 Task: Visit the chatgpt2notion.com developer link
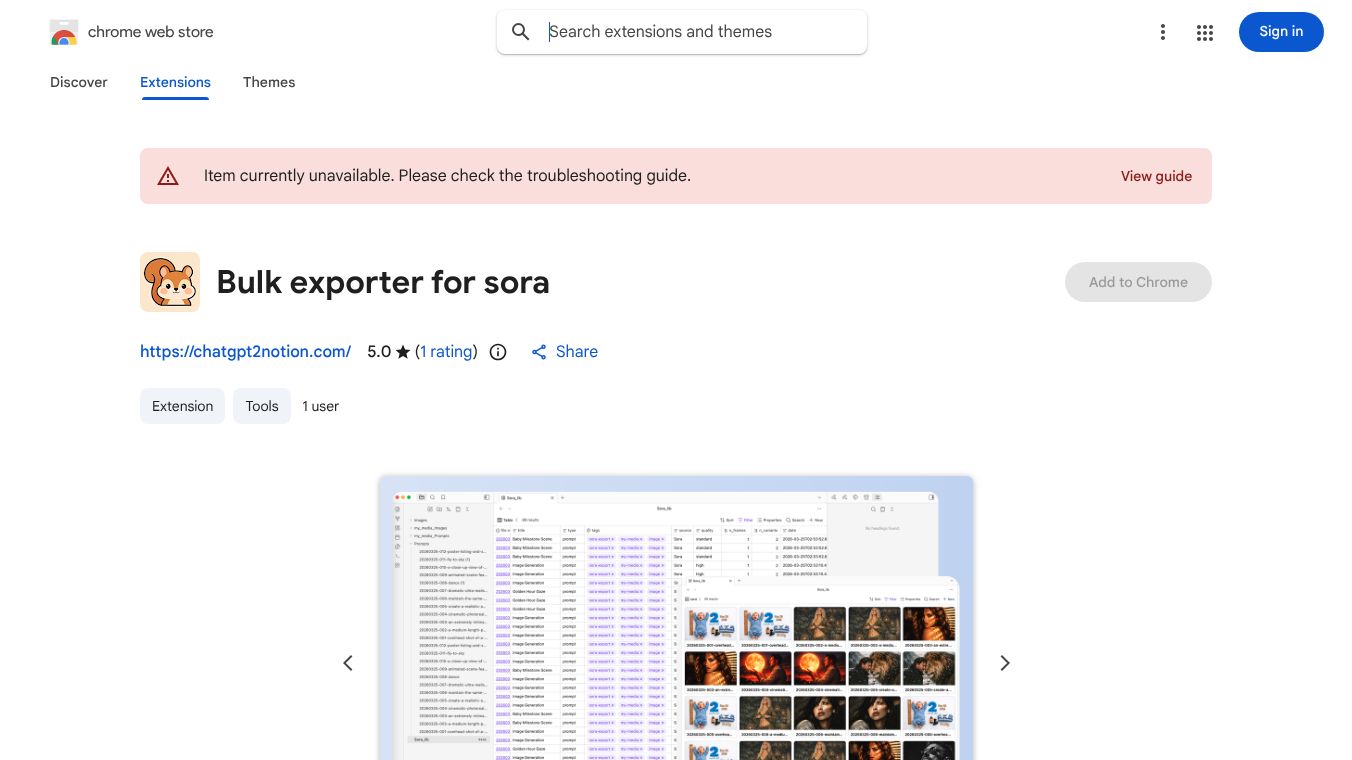(x=245, y=352)
